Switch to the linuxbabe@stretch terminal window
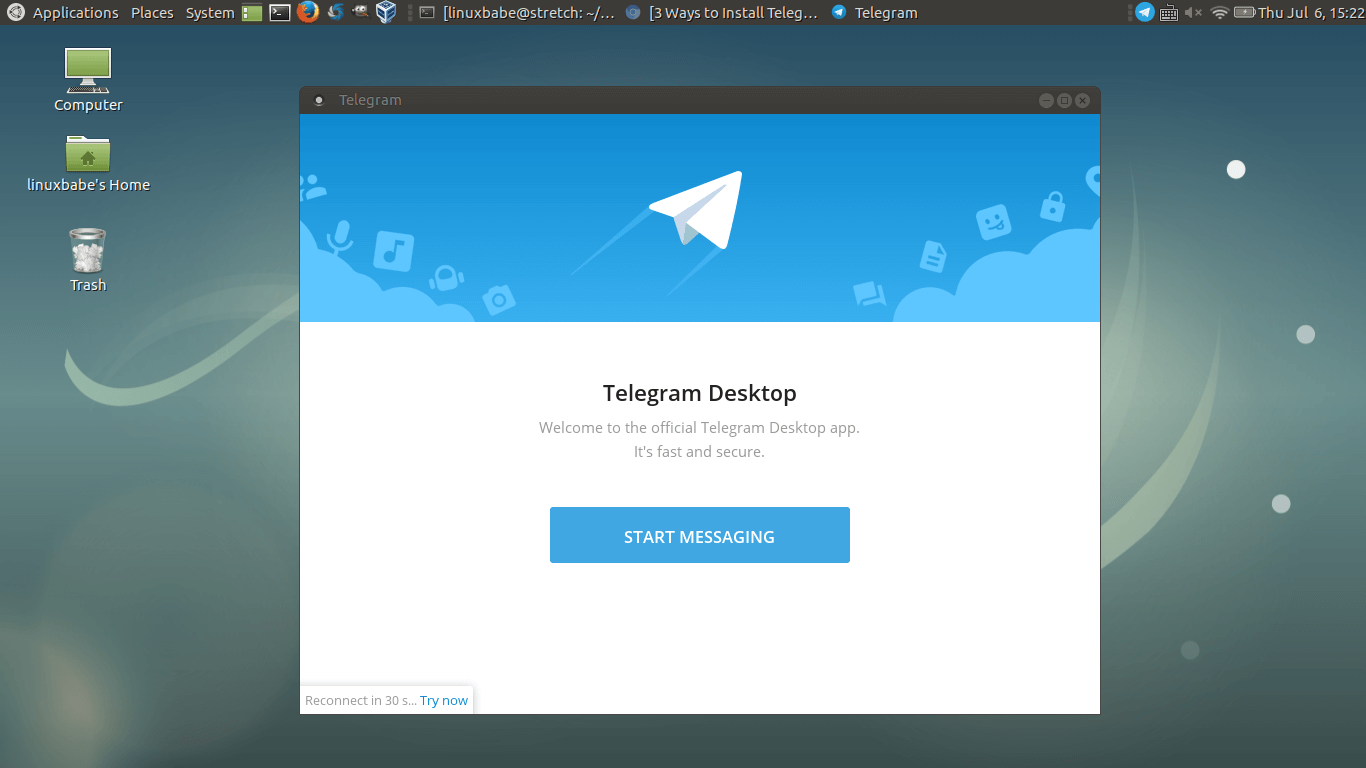This screenshot has width=1366, height=768. point(518,13)
